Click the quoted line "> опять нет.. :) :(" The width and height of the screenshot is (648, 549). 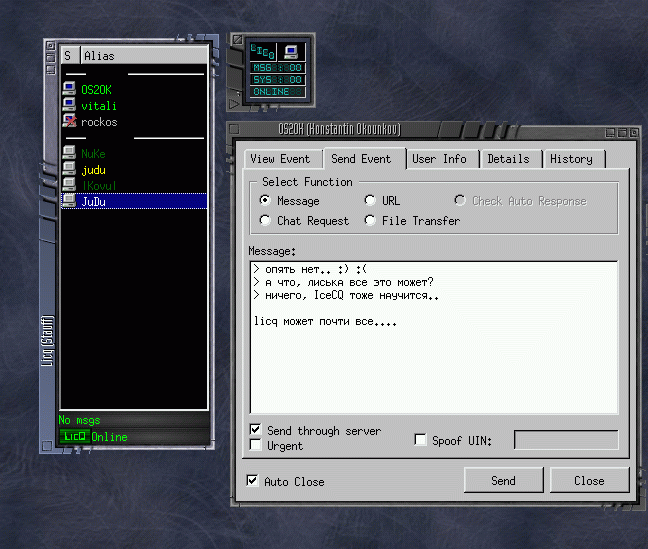pyautogui.click(x=310, y=270)
